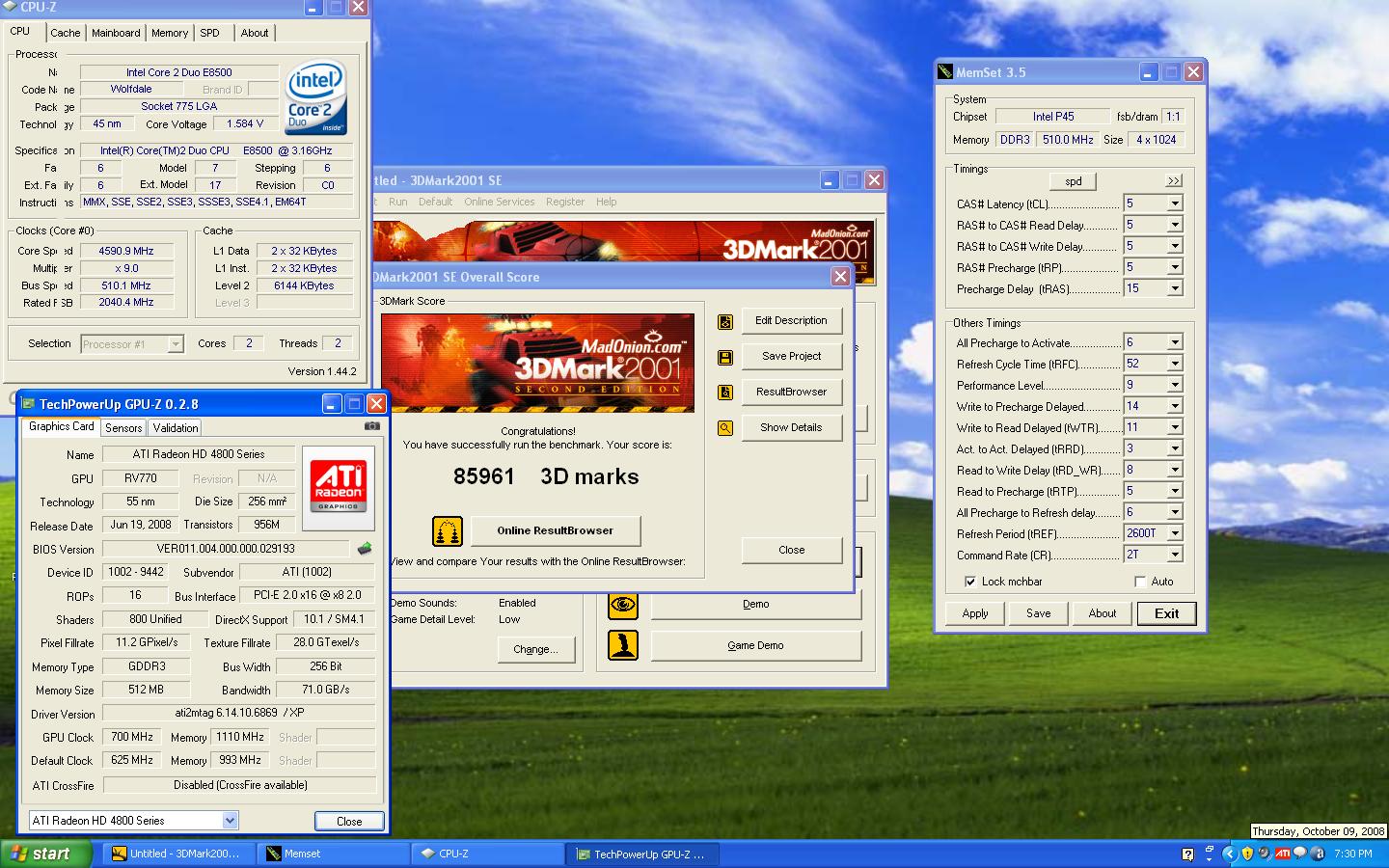The height and width of the screenshot is (868, 1389).
Task: Click the Save Project floppy disk icon
Action: (725, 358)
